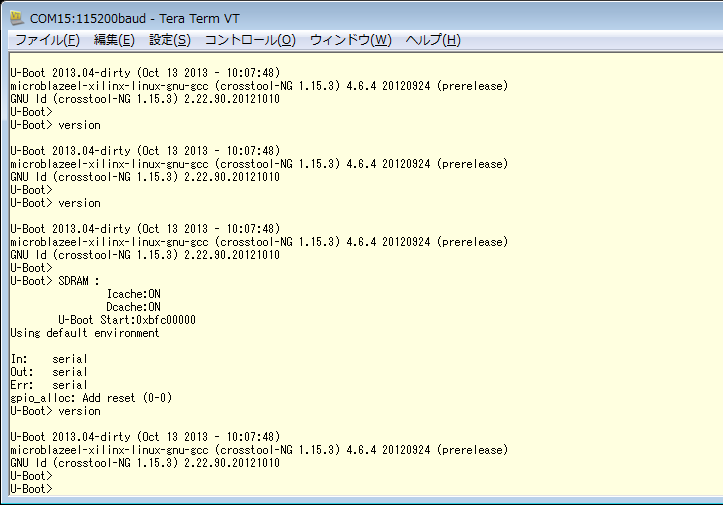Click the 'gpio_alloc: Add reset (0-0)' line
Screen dimensions: 723x505
91,398
